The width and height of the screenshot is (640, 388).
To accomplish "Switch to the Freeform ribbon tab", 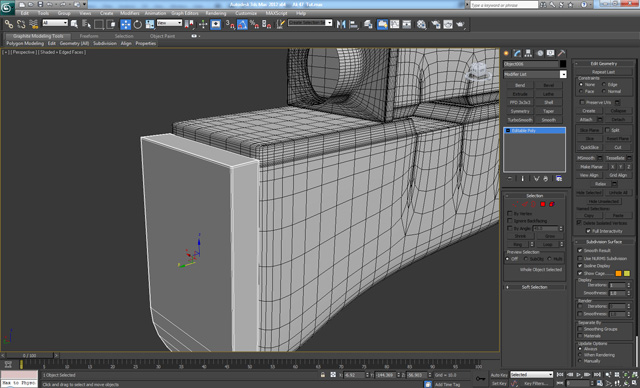I will click(x=89, y=36).
